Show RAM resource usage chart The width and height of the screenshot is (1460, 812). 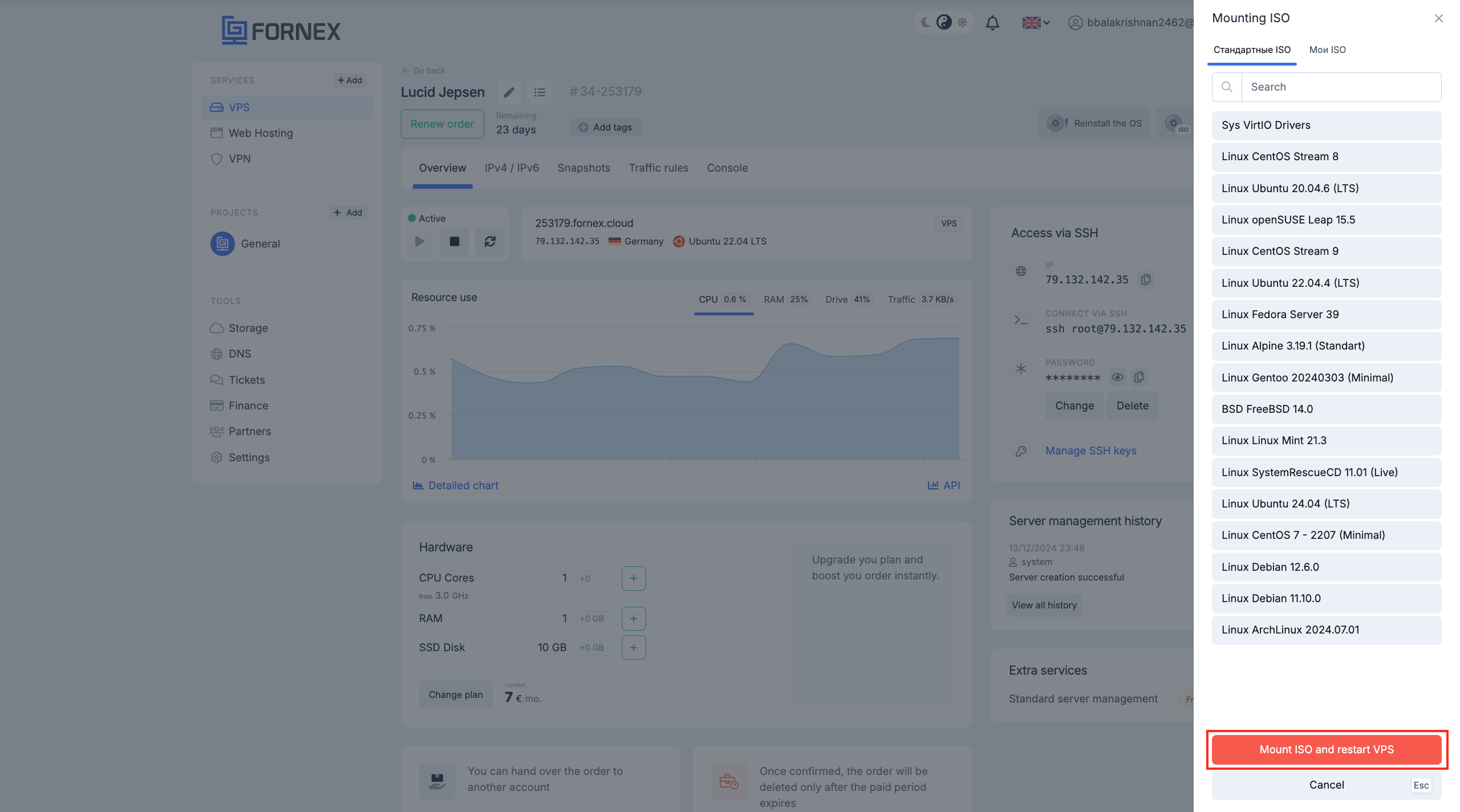tap(786, 300)
